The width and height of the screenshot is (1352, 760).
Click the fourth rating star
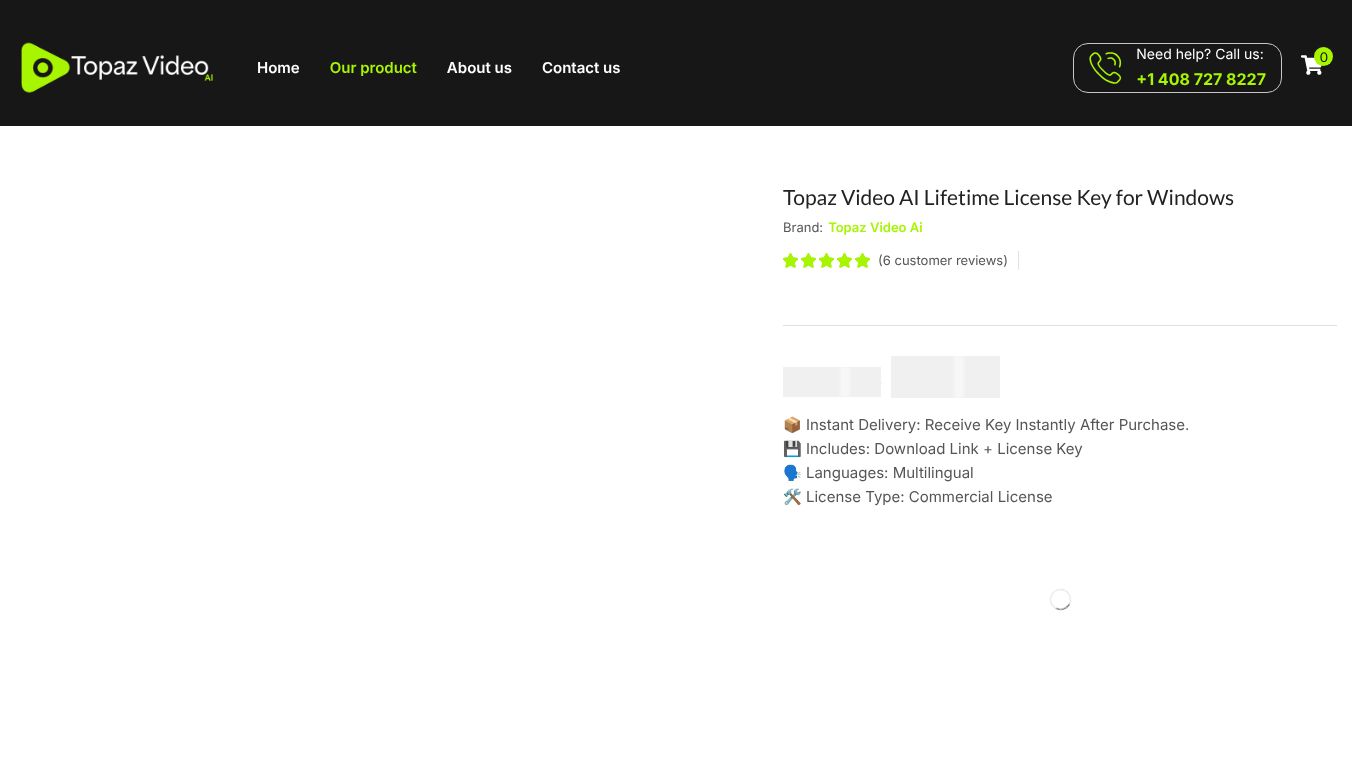845,260
